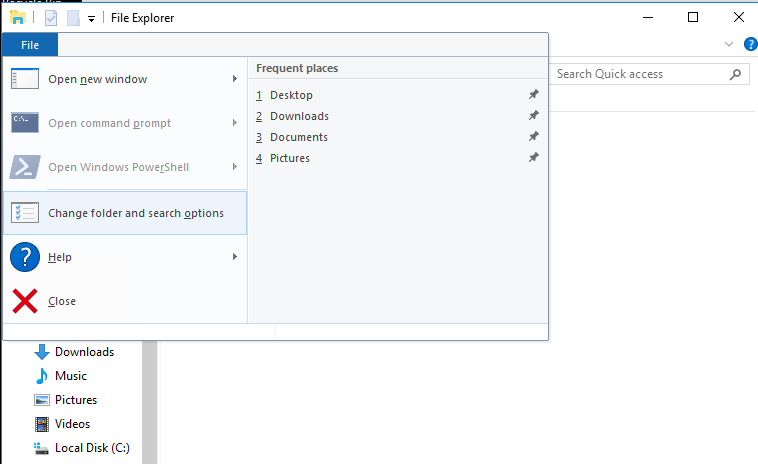758x475 pixels.
Task: Expand the Open new window submenu arrow
Action: pos(235,79)
